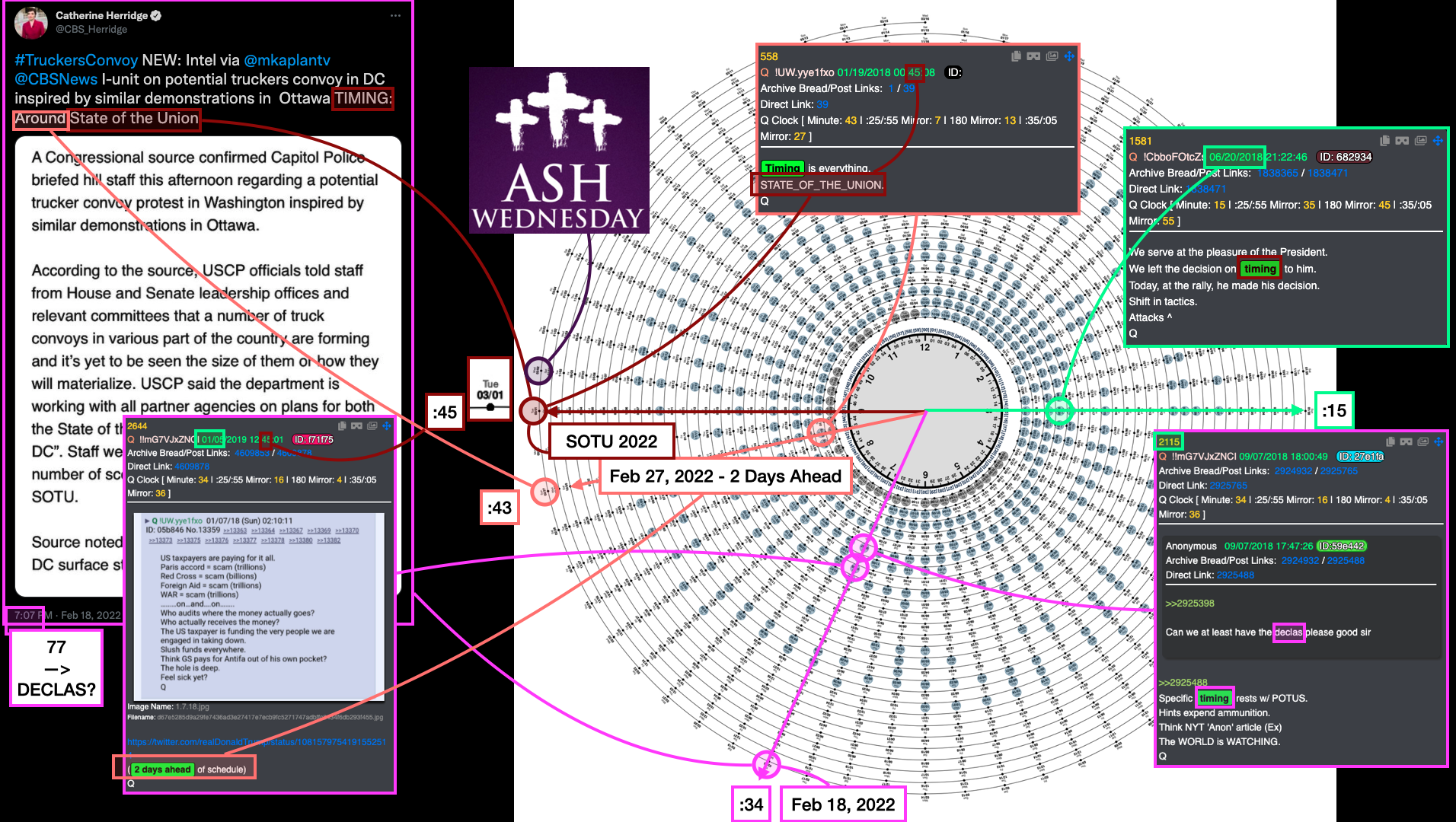The image size is (1456, 822).
Task: Open Direct Link 2925488 in the Anonymous reply
Action: click(1235, 575)
